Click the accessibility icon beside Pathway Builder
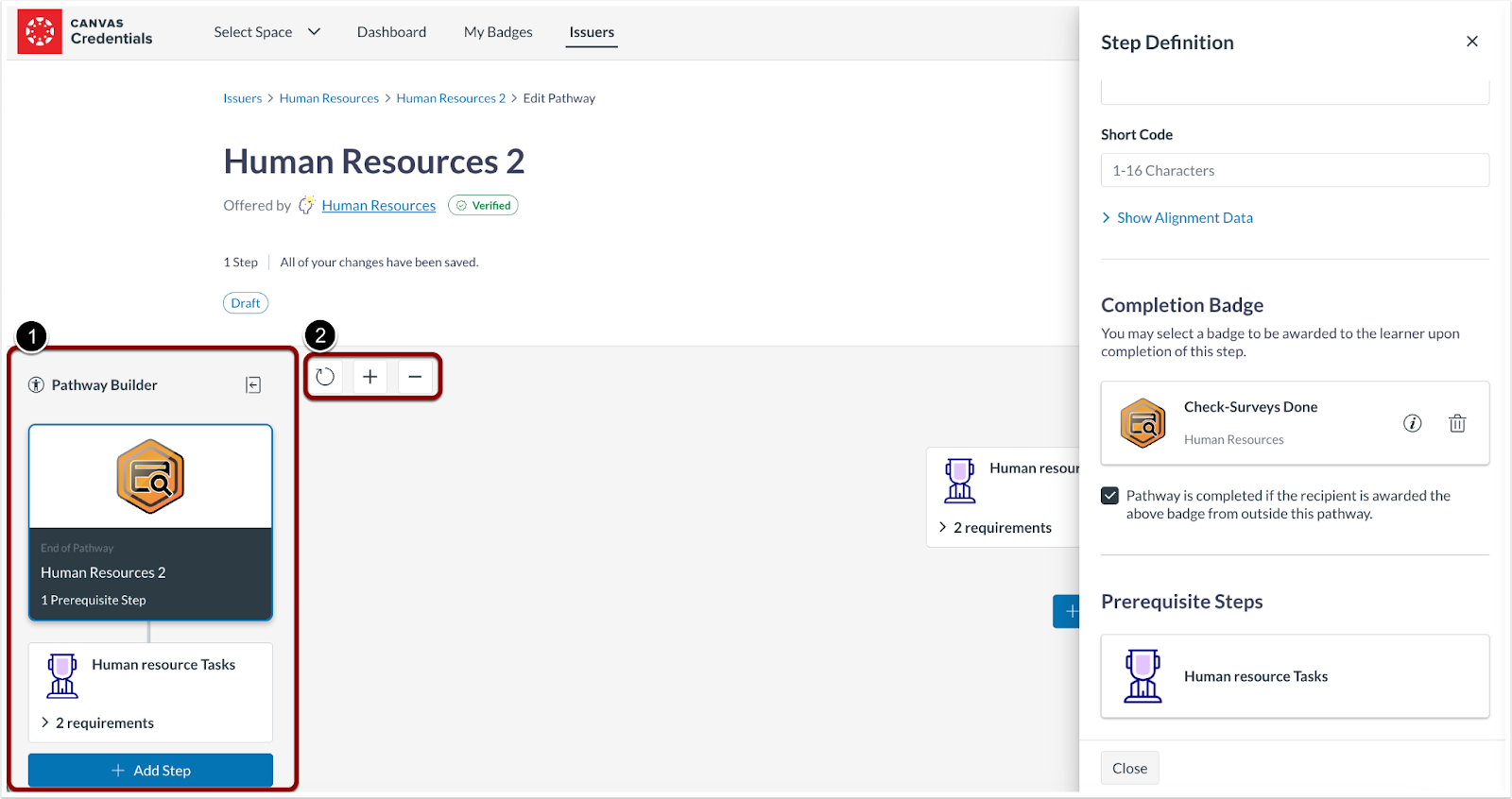Image resolution: width=1512 pixels, height=799 pixels. pos(36,384)
